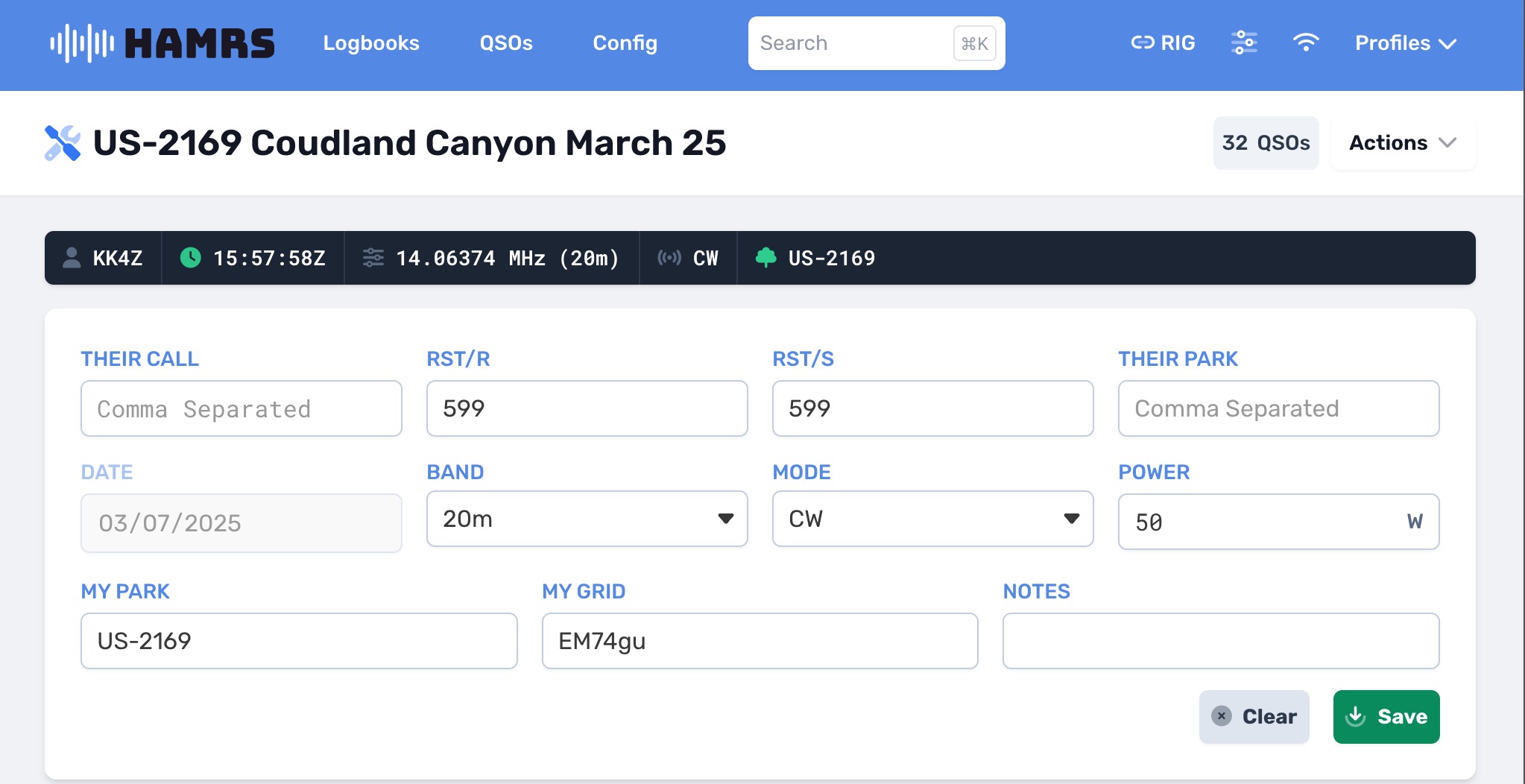Viewport: 1525px width, 784px height.
Task: Click the HAMRS waveform logo
Action: pyautogui.click(x=82, y=43)
